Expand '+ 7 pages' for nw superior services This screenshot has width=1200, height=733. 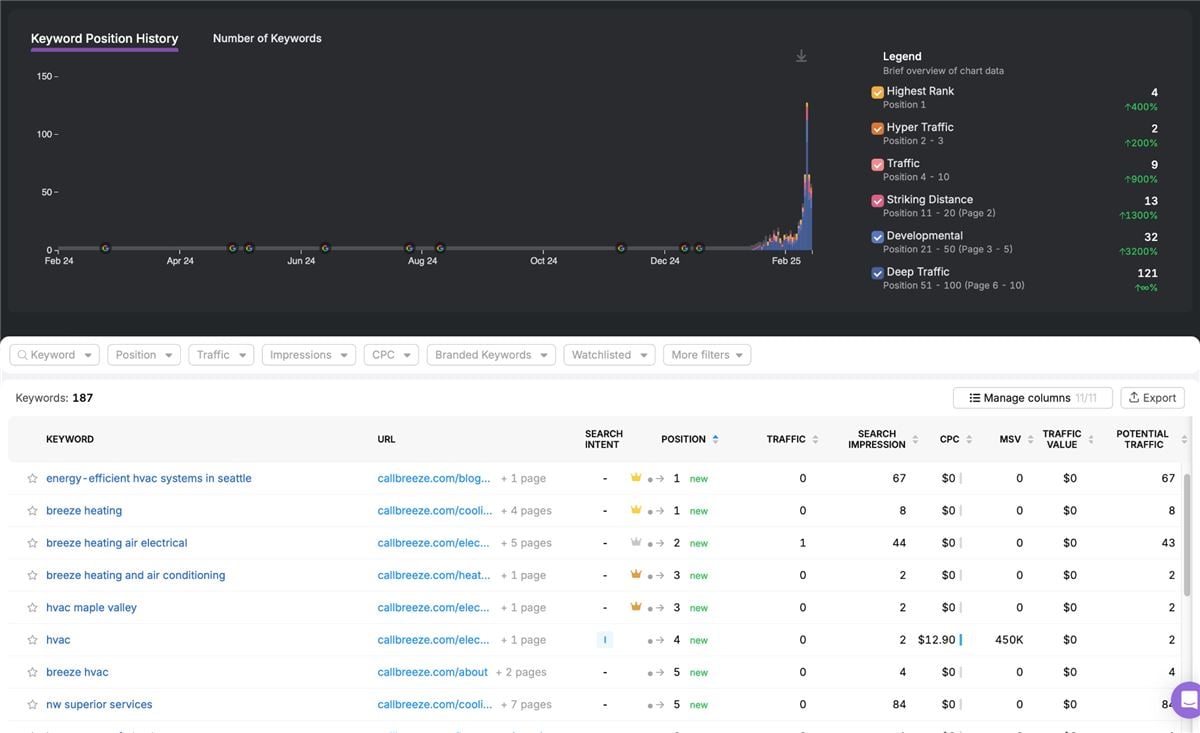click(526, 704)
